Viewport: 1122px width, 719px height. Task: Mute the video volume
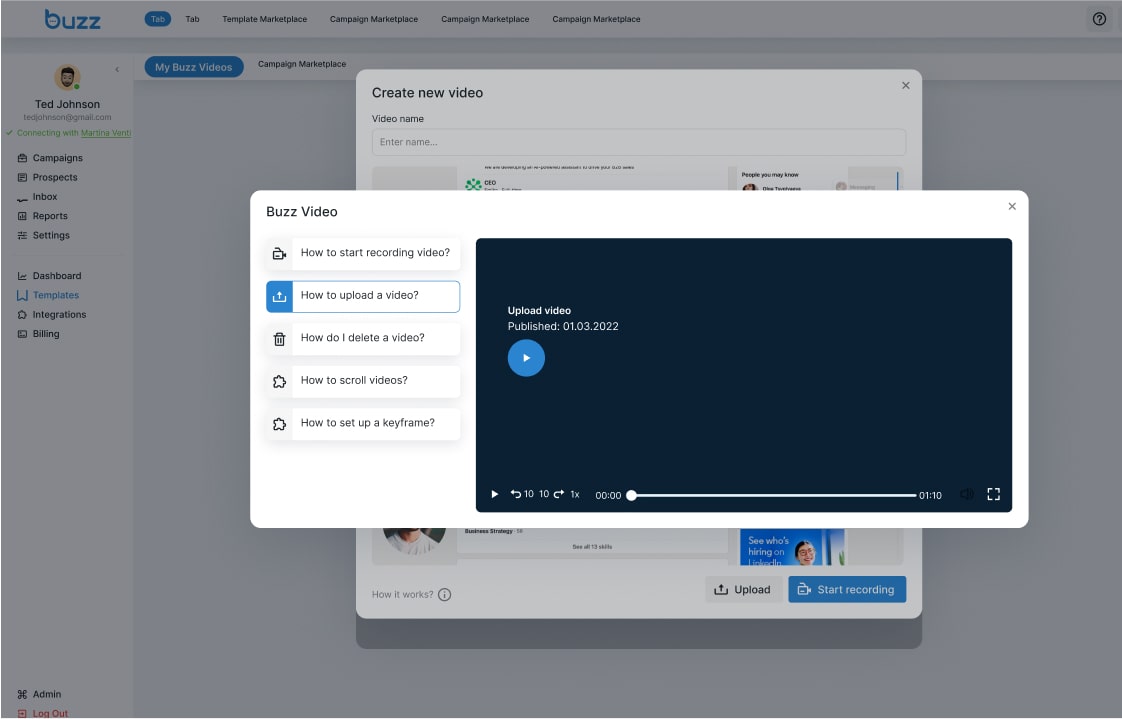966,494
